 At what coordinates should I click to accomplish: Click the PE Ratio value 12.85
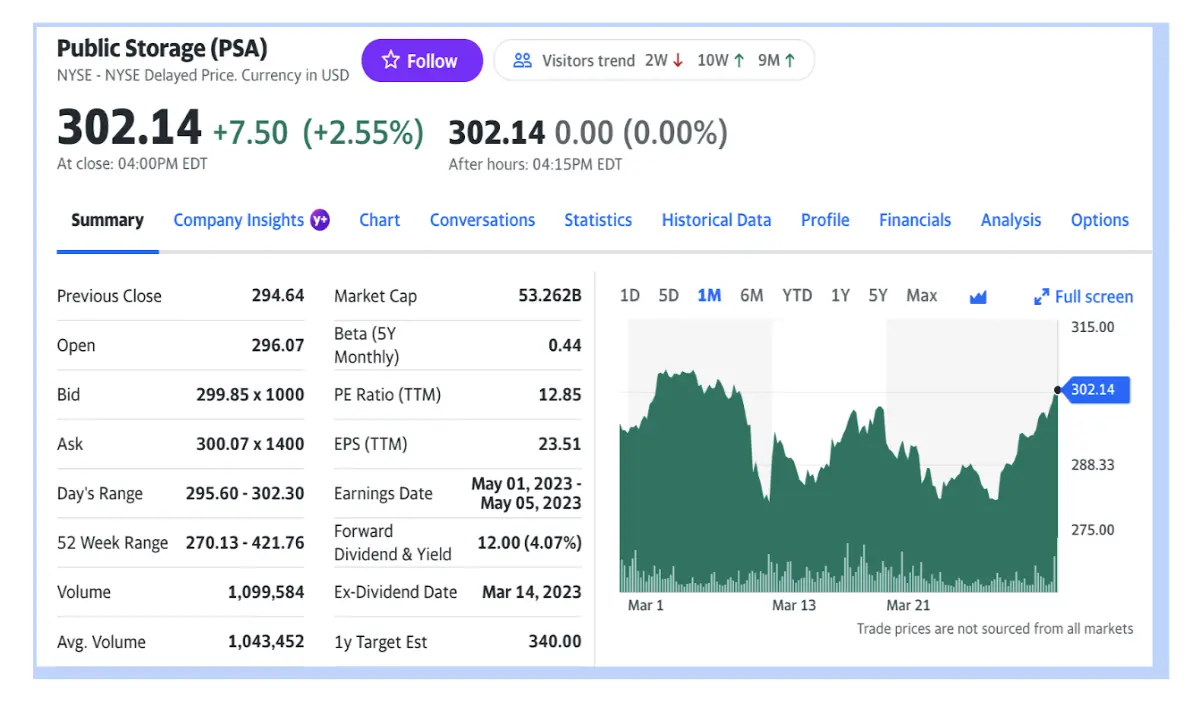[559, 394]
